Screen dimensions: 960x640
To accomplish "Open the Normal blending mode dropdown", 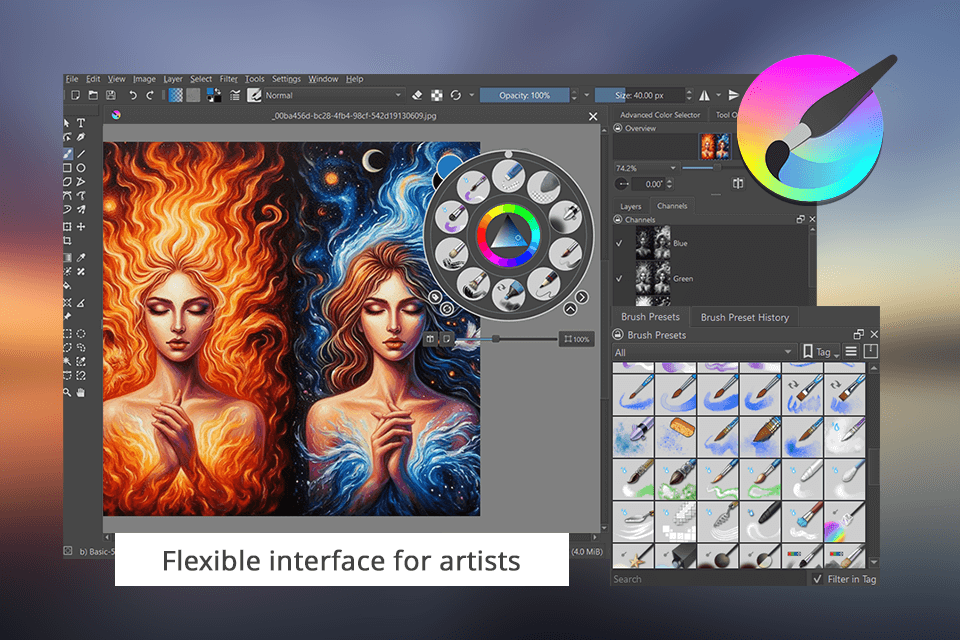I will 333,95.
